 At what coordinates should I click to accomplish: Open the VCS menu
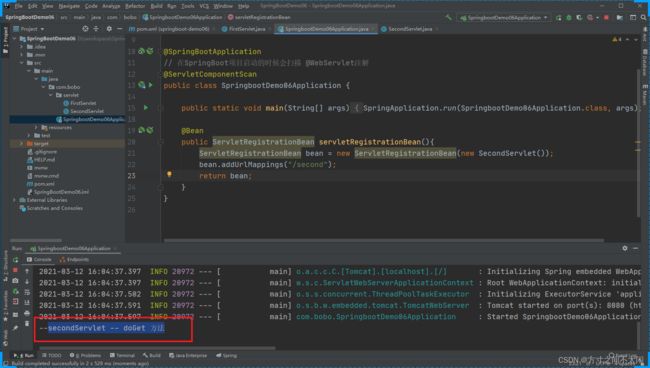pos(204,6)
